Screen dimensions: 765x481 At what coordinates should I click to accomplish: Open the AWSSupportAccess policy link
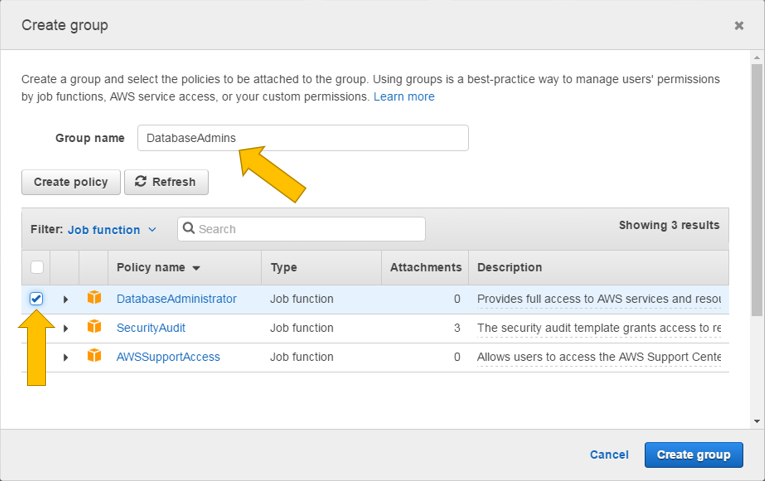point(168,357)
